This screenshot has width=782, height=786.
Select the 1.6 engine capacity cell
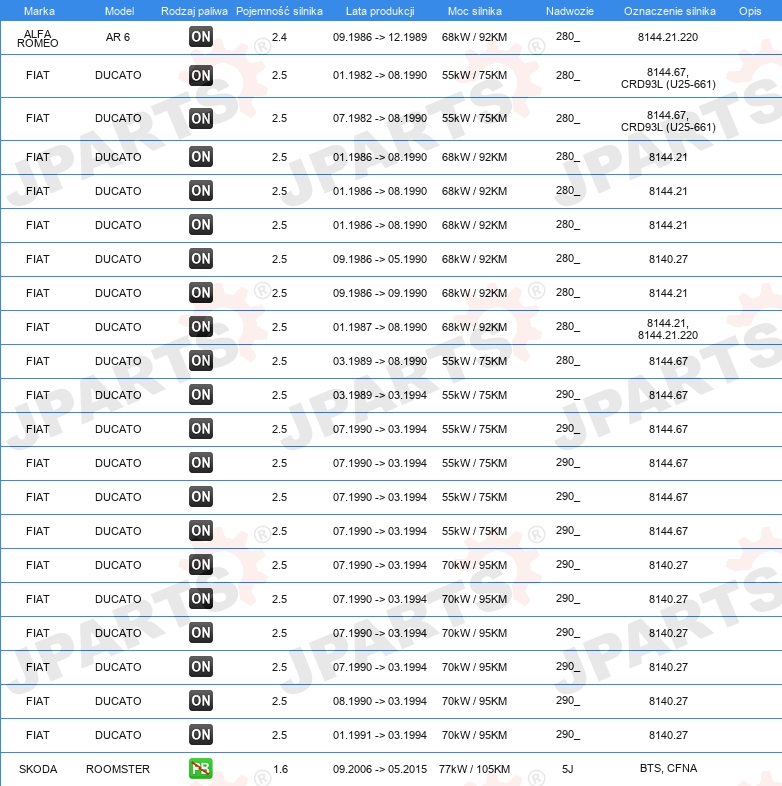pos(280,769)
